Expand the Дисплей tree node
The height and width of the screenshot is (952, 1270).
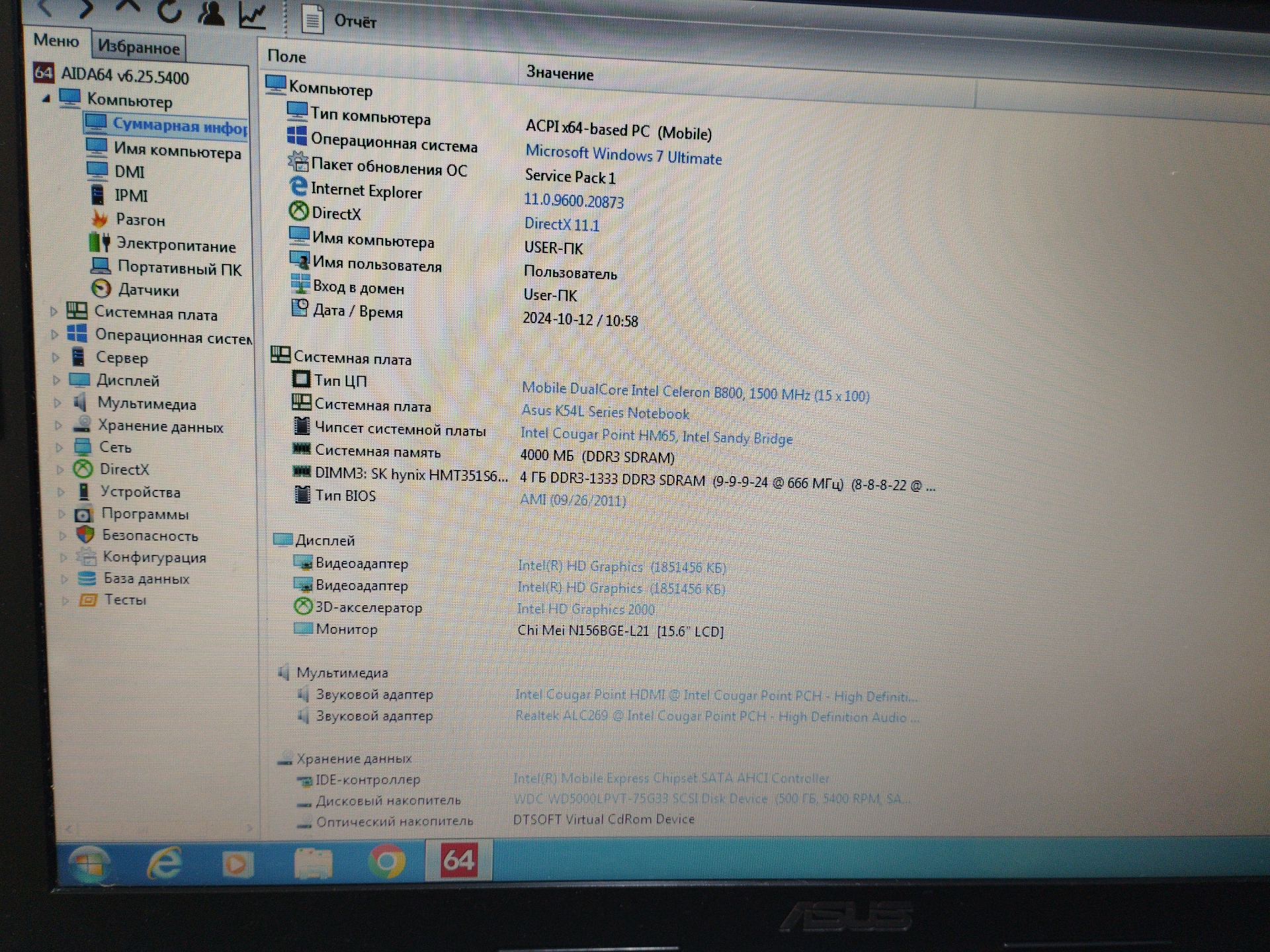coord(57,380)
